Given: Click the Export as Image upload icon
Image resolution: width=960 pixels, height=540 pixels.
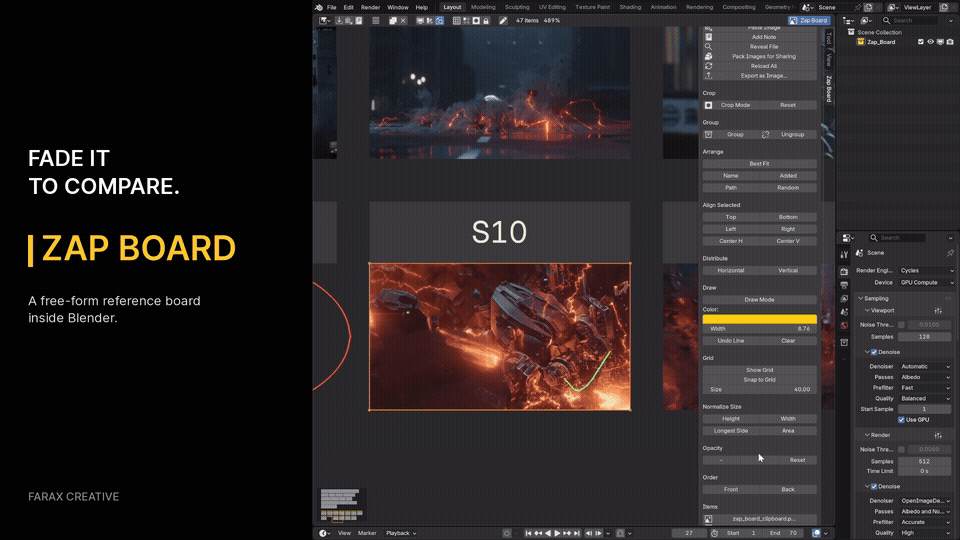Looking at the screenshot, I should coord(708,76).
